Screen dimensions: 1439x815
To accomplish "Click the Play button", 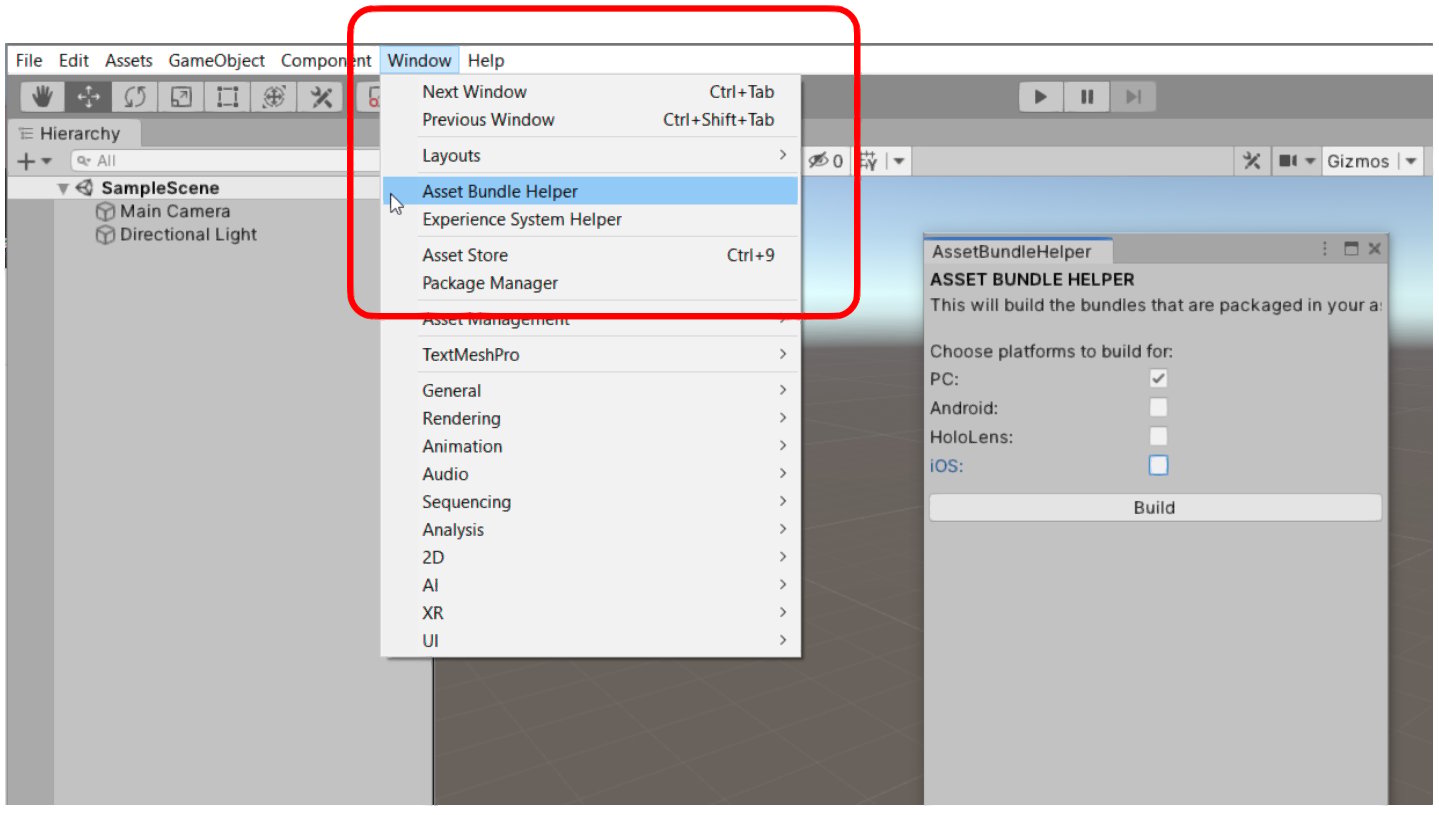I will coord(1041,97).
